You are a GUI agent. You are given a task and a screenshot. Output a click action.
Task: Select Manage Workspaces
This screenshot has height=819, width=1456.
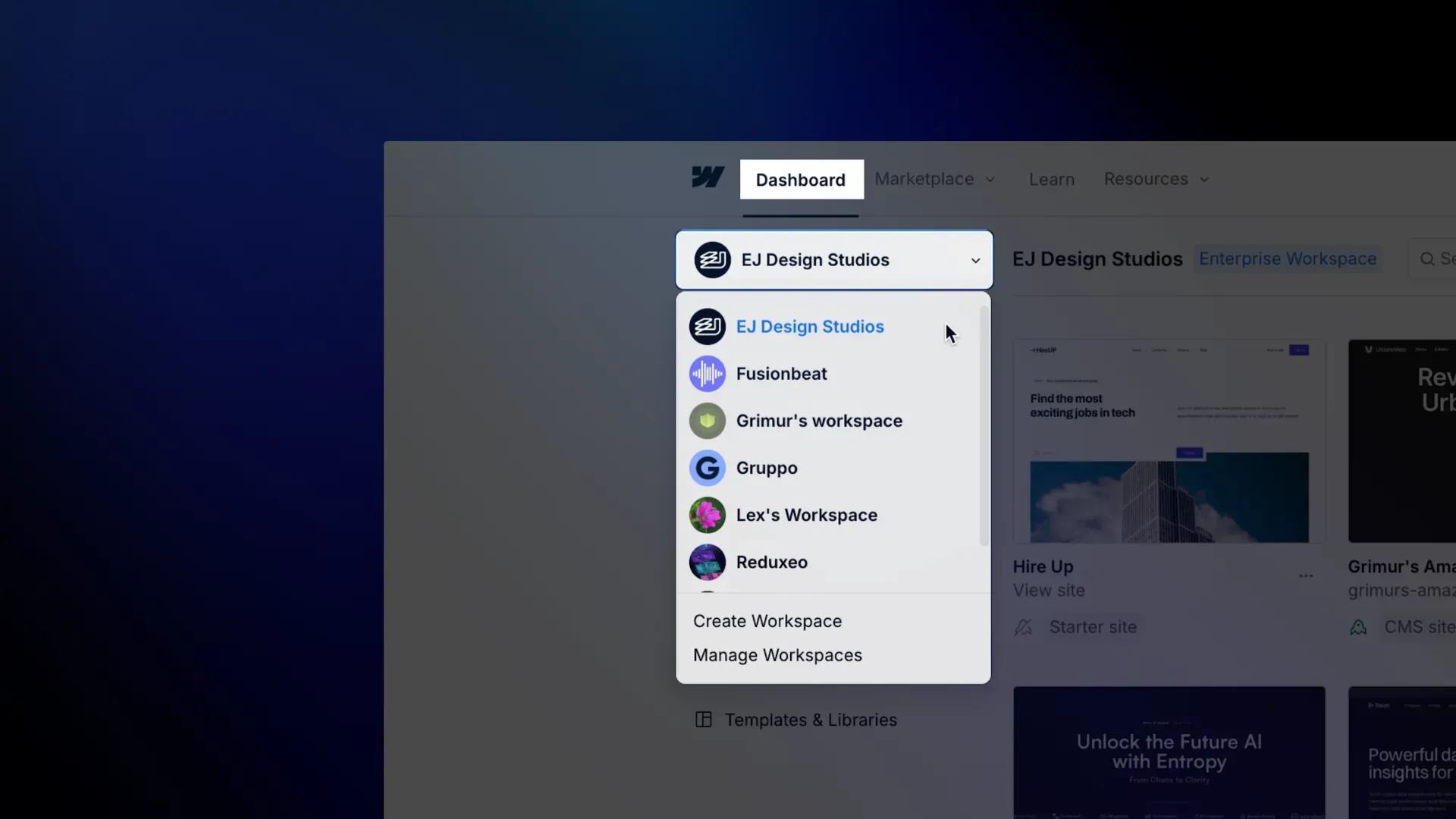(x=777, y=654)
